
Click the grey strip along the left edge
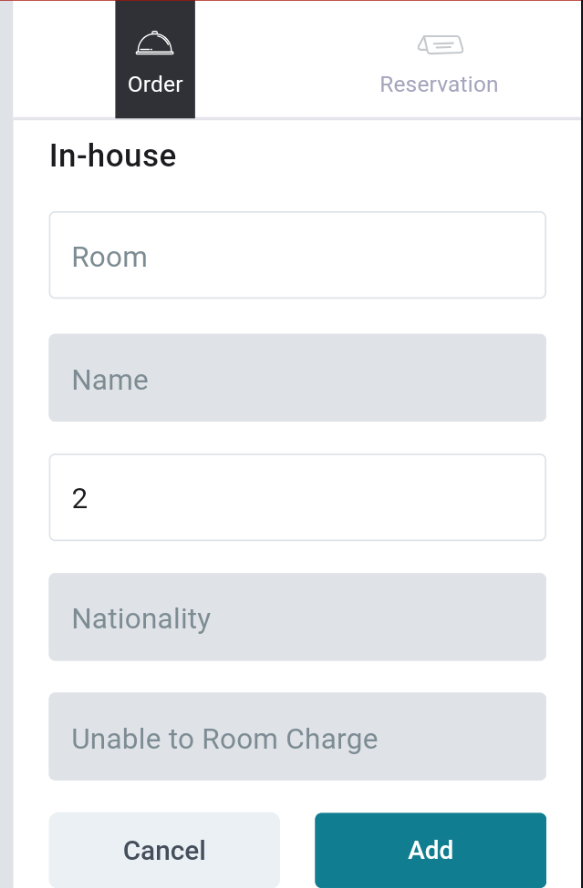coord(6,444)
